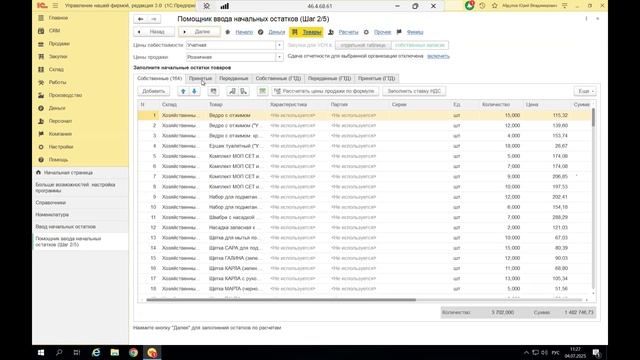Expand the Цены себестоимости dropdown arrow

click(279, 45)
